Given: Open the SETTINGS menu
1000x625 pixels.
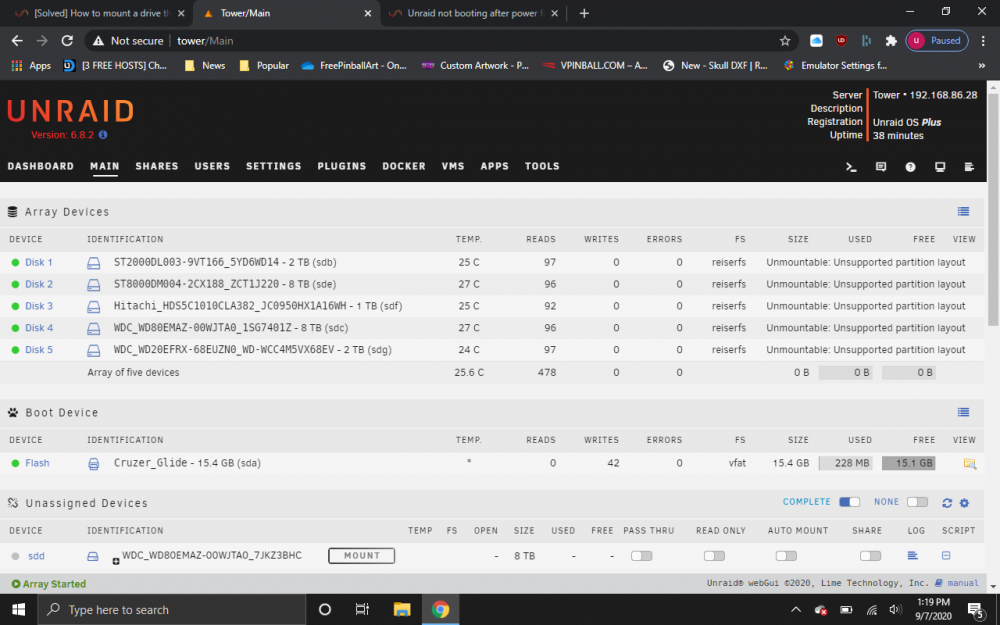Looking at the screenshot, I should [x=274, y=166].
